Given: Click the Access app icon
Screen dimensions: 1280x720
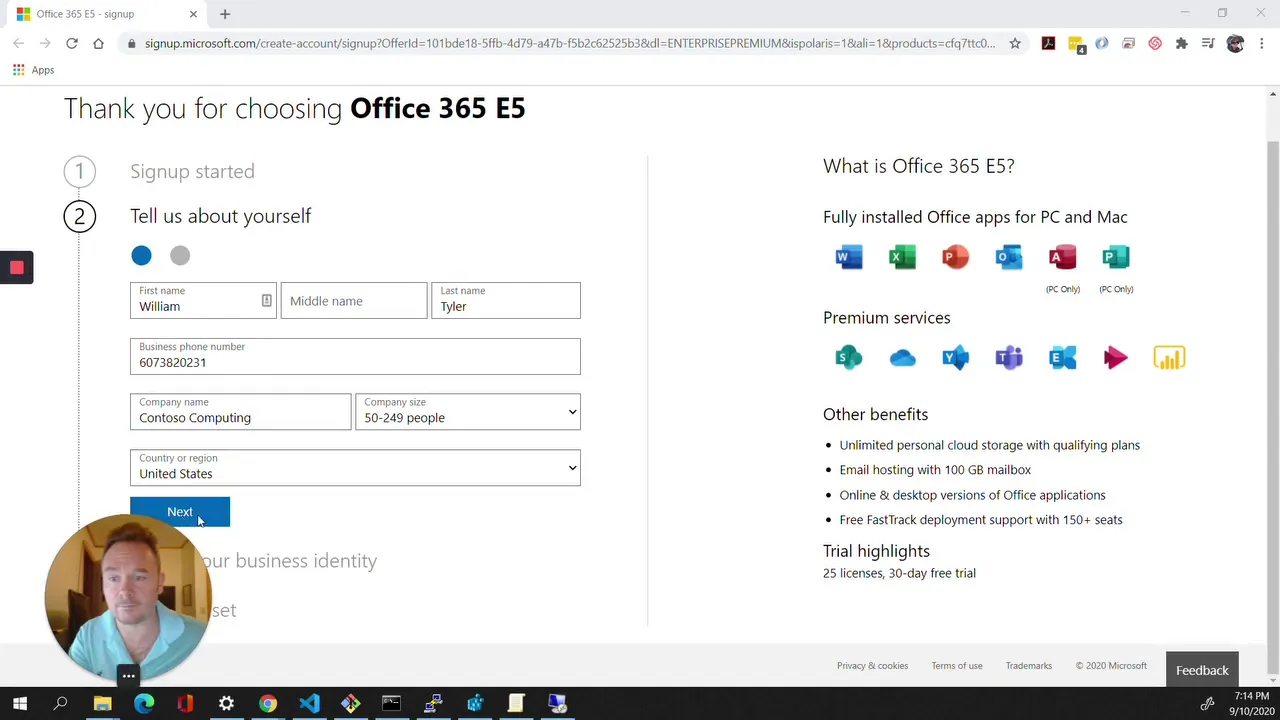Looking at the screenshot, I should click(1062, 257).
